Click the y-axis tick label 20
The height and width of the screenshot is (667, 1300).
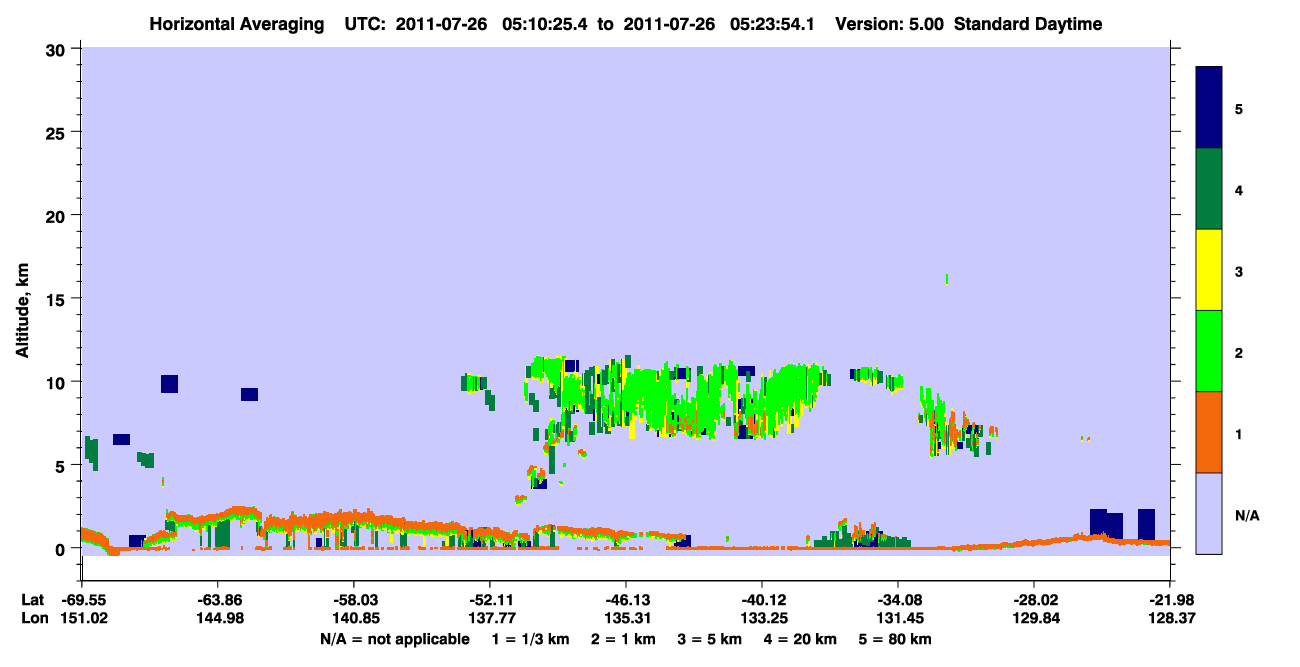coord(58,215)
